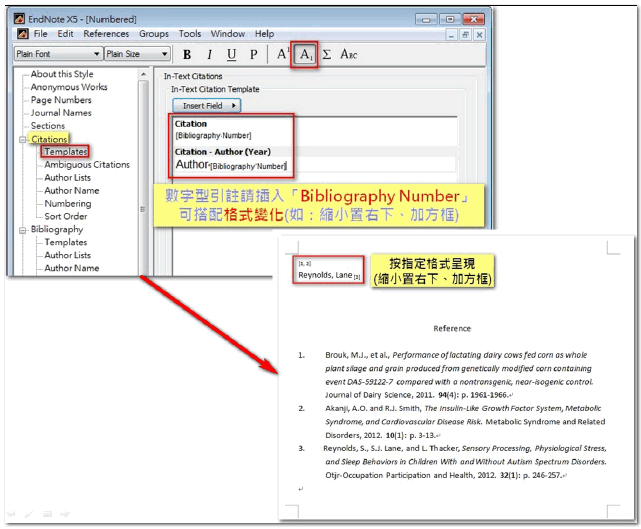Click the Author (Year) template field

315,165
